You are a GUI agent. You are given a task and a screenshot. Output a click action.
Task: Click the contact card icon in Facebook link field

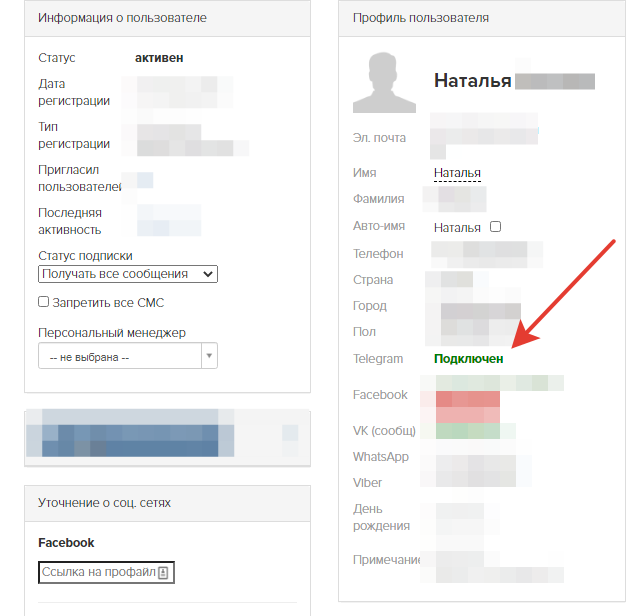[163, 572]
